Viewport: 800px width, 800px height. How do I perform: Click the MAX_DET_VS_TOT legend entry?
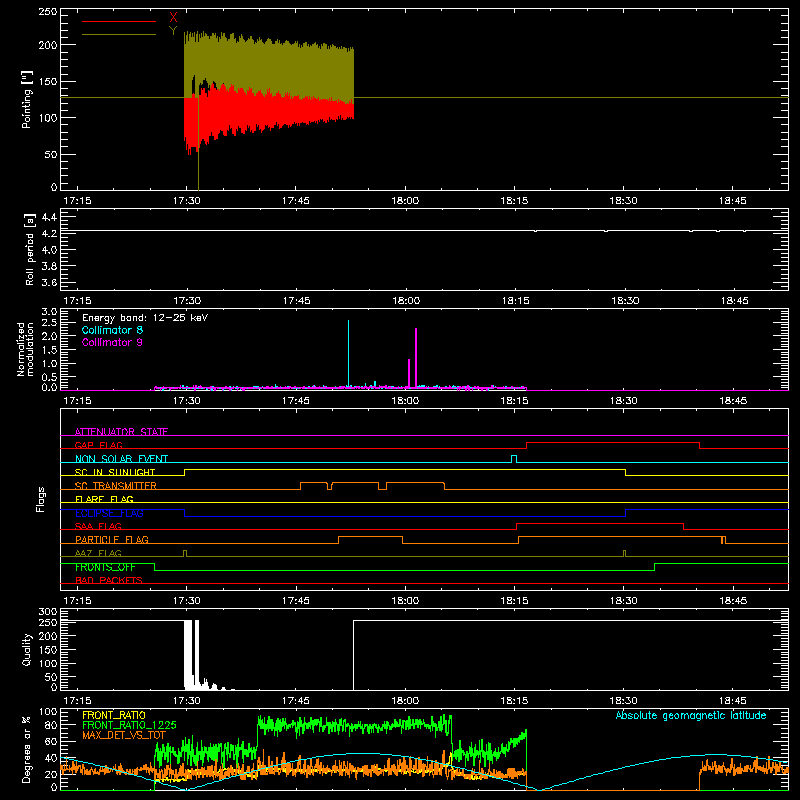click(x=124, y=735)
